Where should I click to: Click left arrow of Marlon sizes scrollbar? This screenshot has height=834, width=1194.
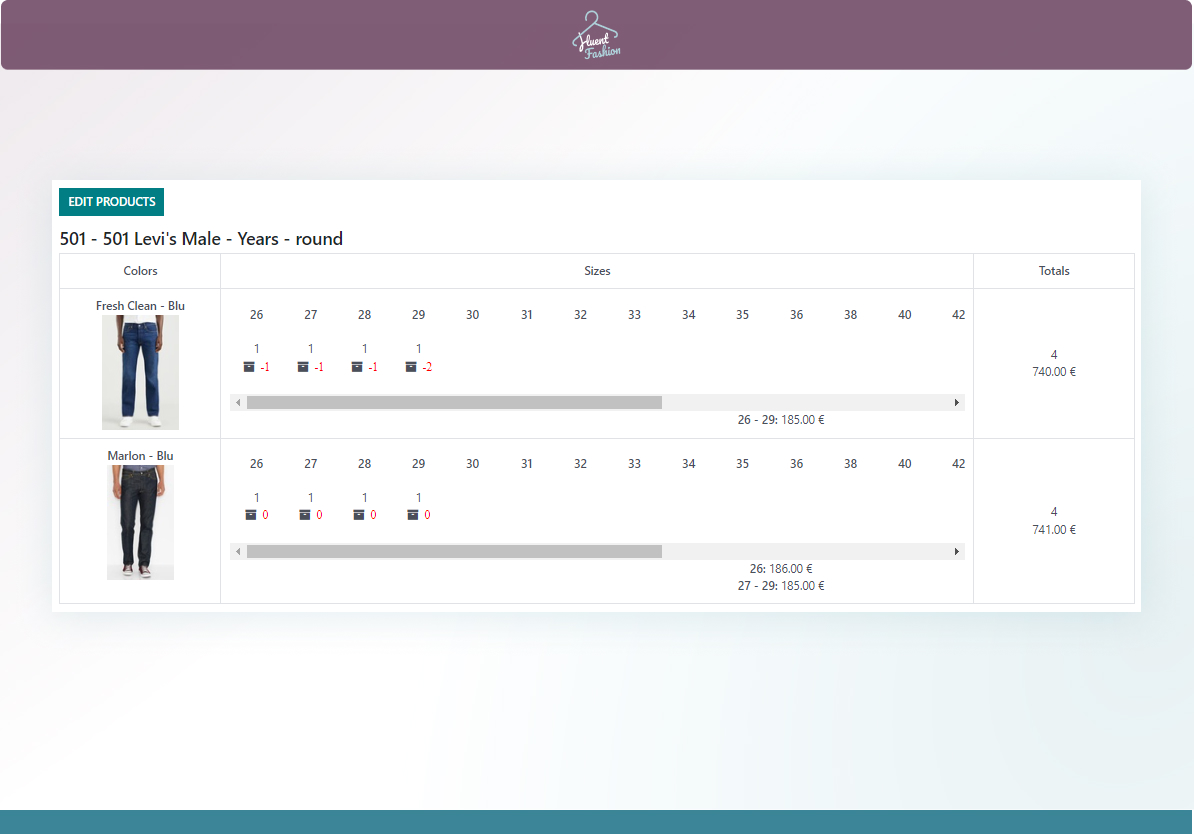(238, 551)
